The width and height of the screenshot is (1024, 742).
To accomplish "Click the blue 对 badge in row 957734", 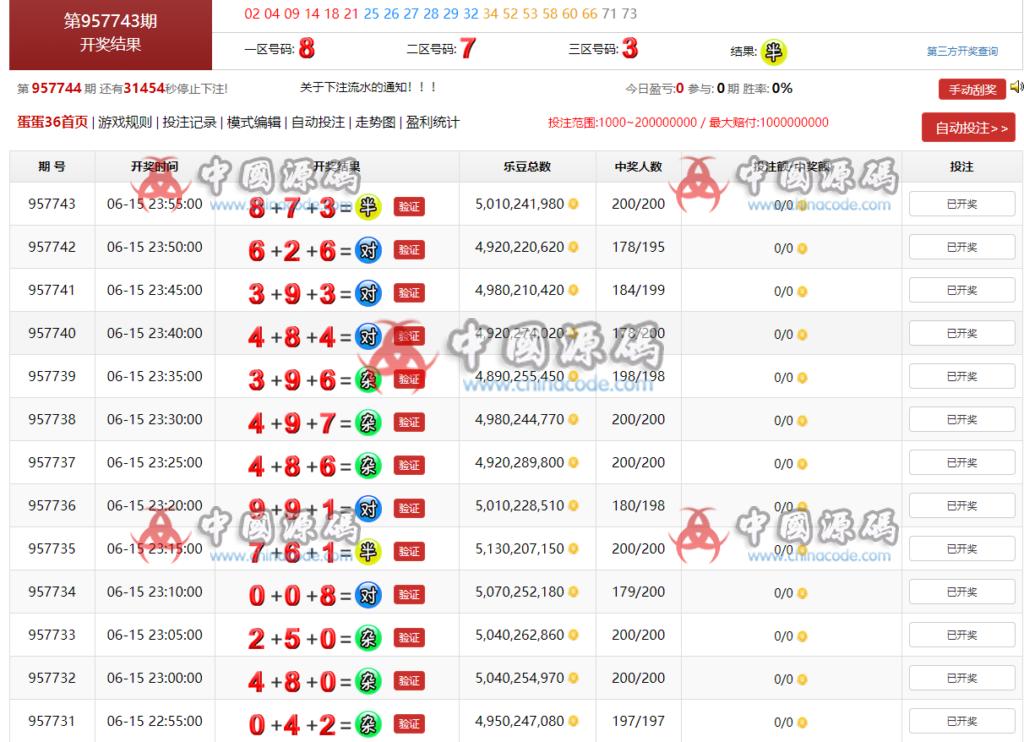I will click(368, 594).
